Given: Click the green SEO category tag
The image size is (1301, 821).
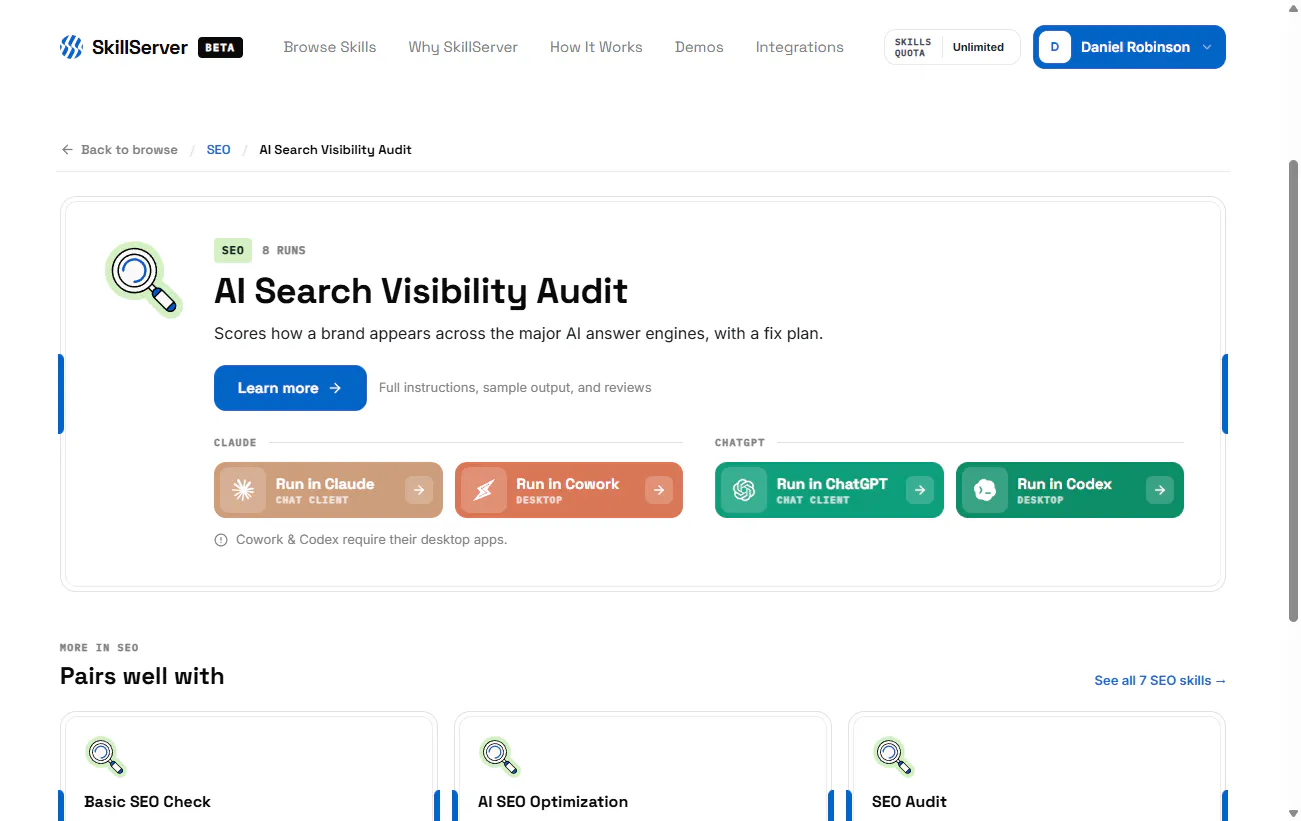Looking at the screenshot, I should pyautogui.click(x=233, y=250).
